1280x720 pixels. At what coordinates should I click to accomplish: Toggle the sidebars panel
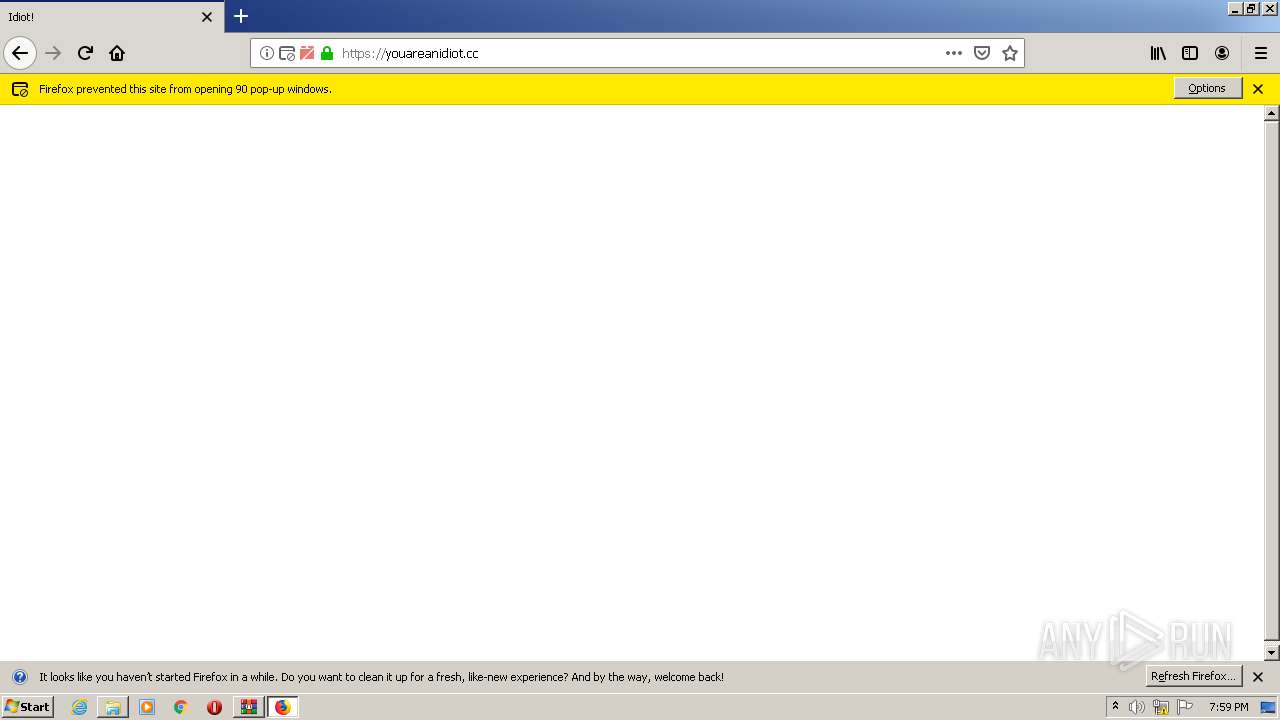(x=1190, y=53)
